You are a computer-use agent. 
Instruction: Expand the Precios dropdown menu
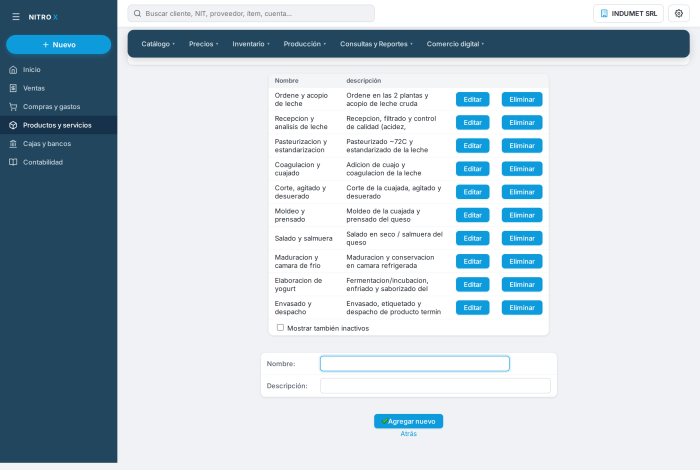tap(204, 44)
